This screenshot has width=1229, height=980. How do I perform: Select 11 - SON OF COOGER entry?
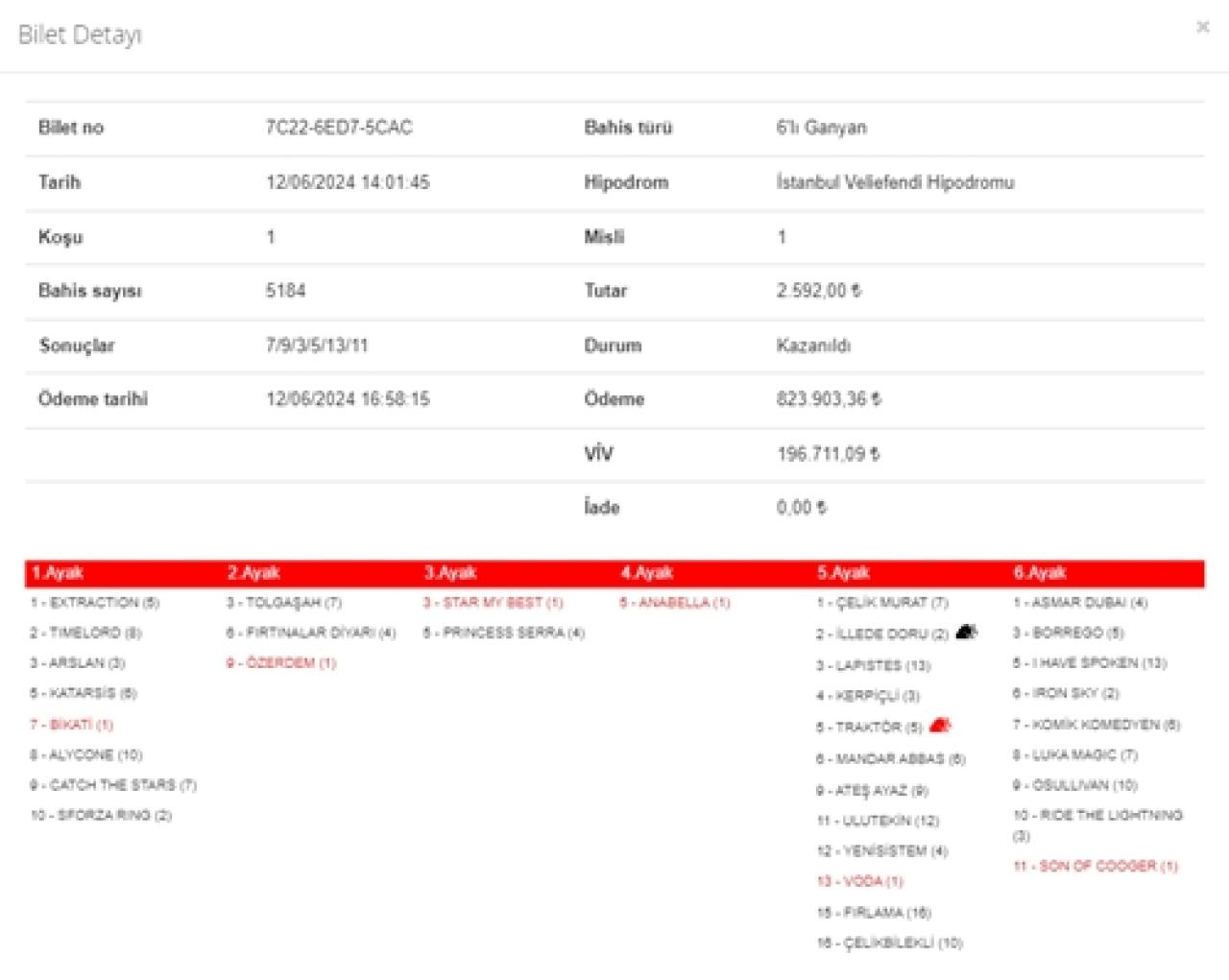point(1095,866)
